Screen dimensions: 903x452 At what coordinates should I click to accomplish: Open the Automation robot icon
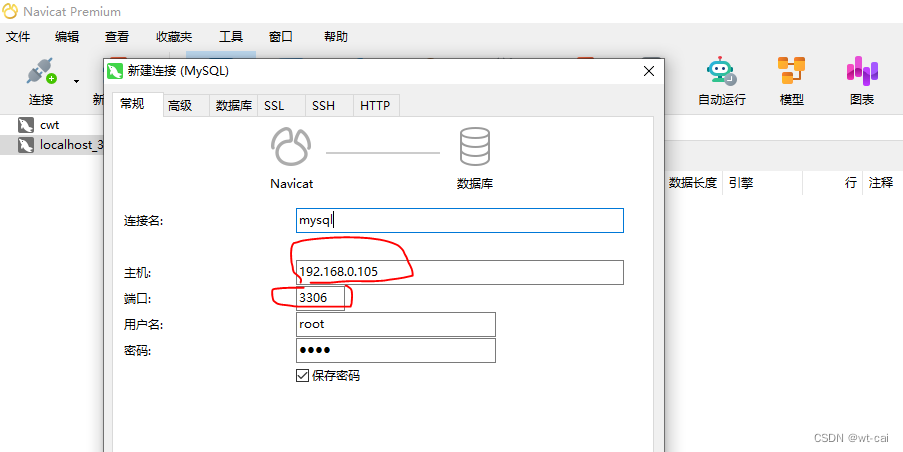721,71
